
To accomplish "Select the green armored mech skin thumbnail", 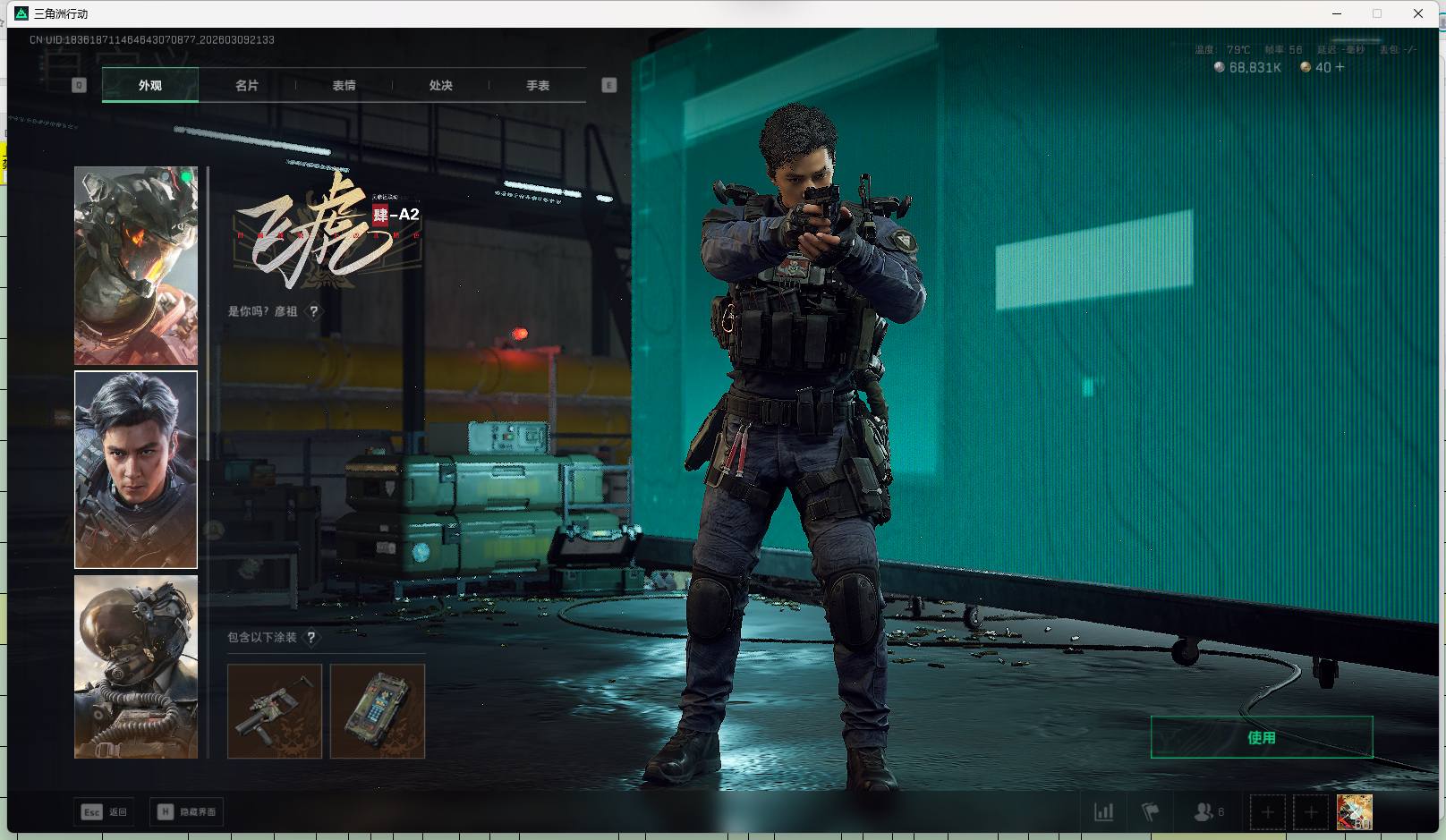I will click(x=136, y=265).
